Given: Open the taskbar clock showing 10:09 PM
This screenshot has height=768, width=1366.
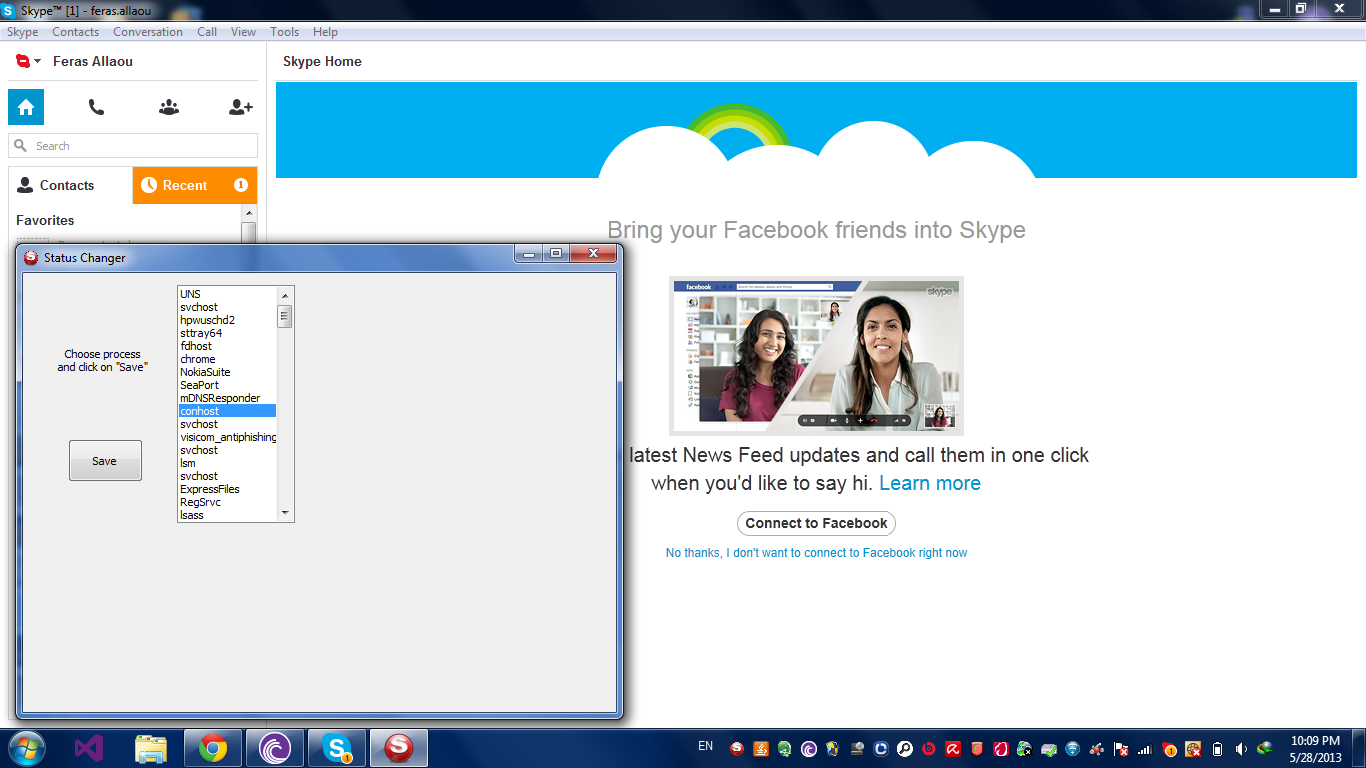Looking at the screenshot, I should (1316, 749).
